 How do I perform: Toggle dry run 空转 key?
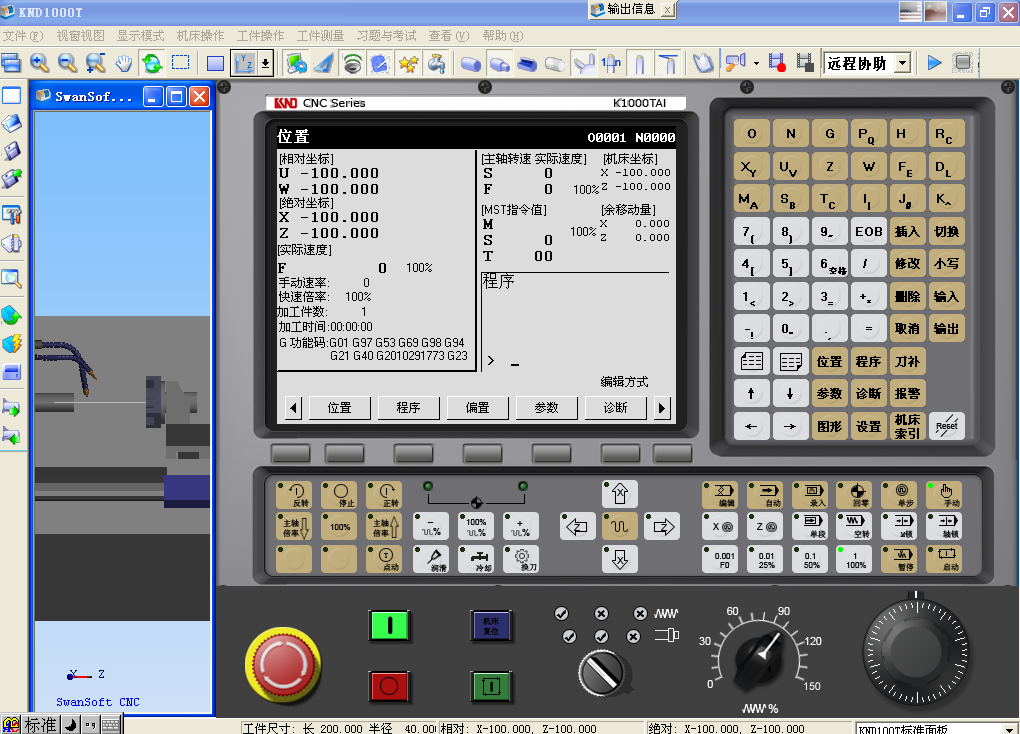pos(854,526)
